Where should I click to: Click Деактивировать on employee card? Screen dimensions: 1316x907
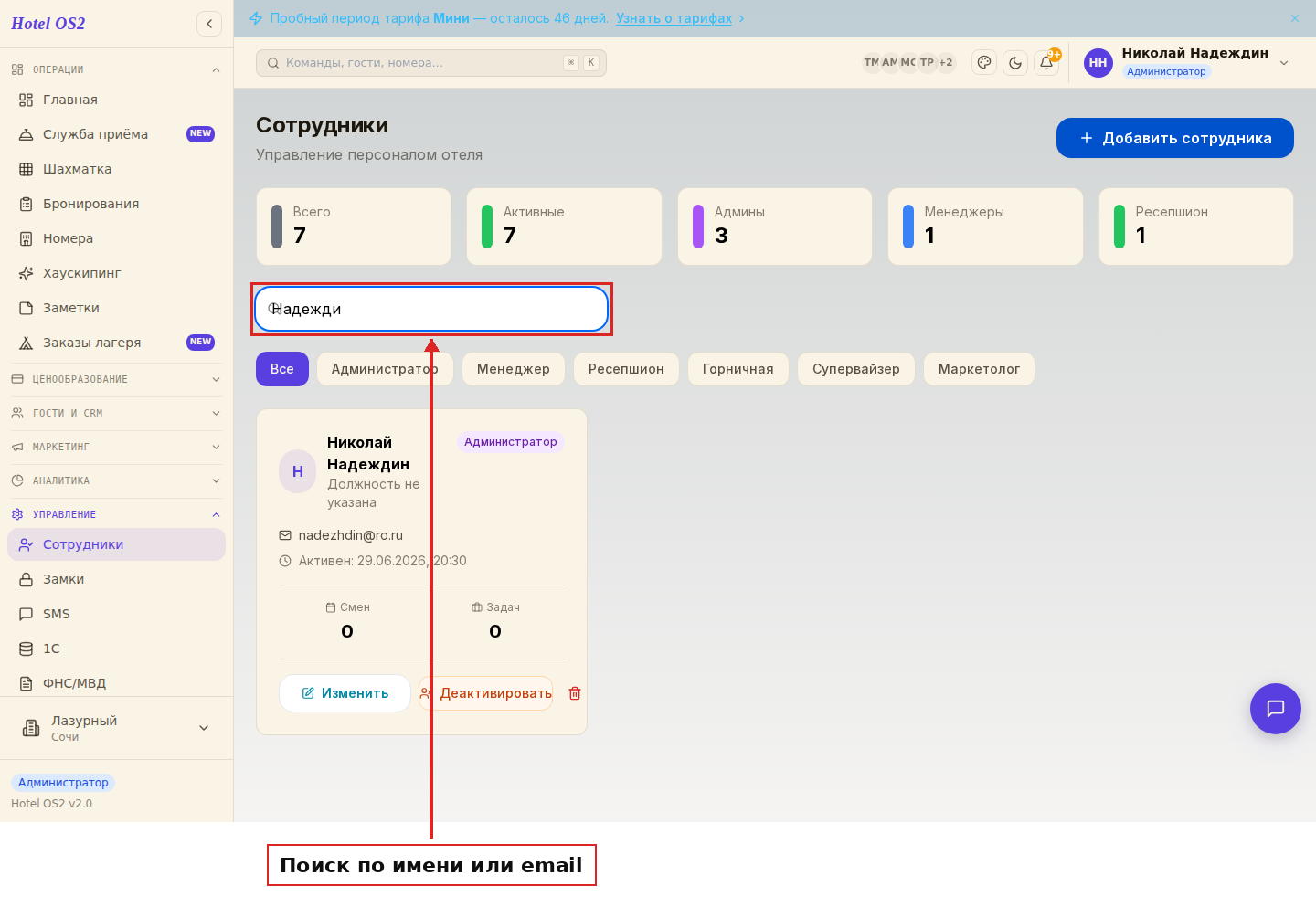tap(485, 693)
